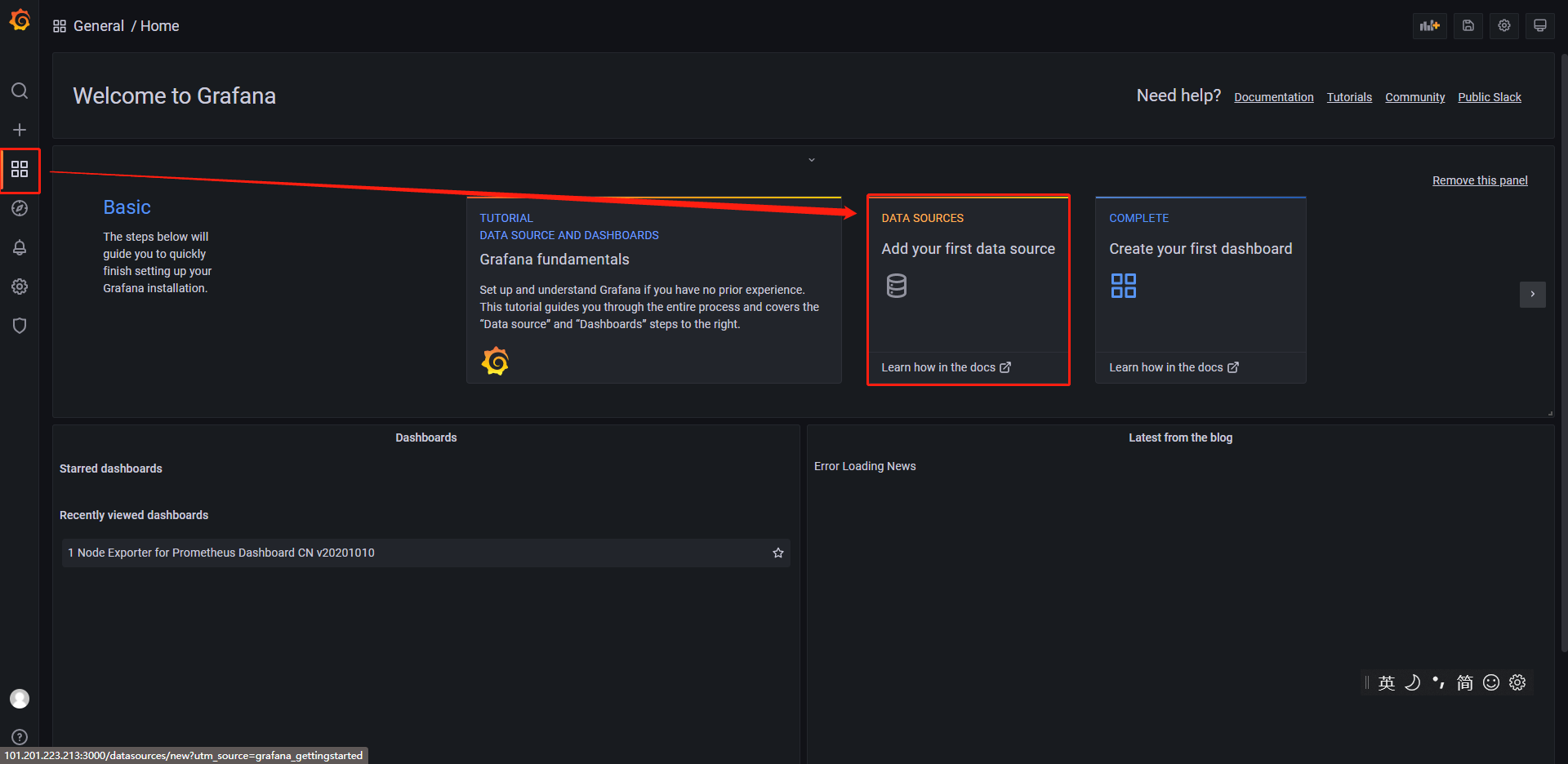Image resolution: width=1568 pixels, height=764 pixels.
Task: Click the Add panel icon in top bar
Action: [x=1430, y=26]
